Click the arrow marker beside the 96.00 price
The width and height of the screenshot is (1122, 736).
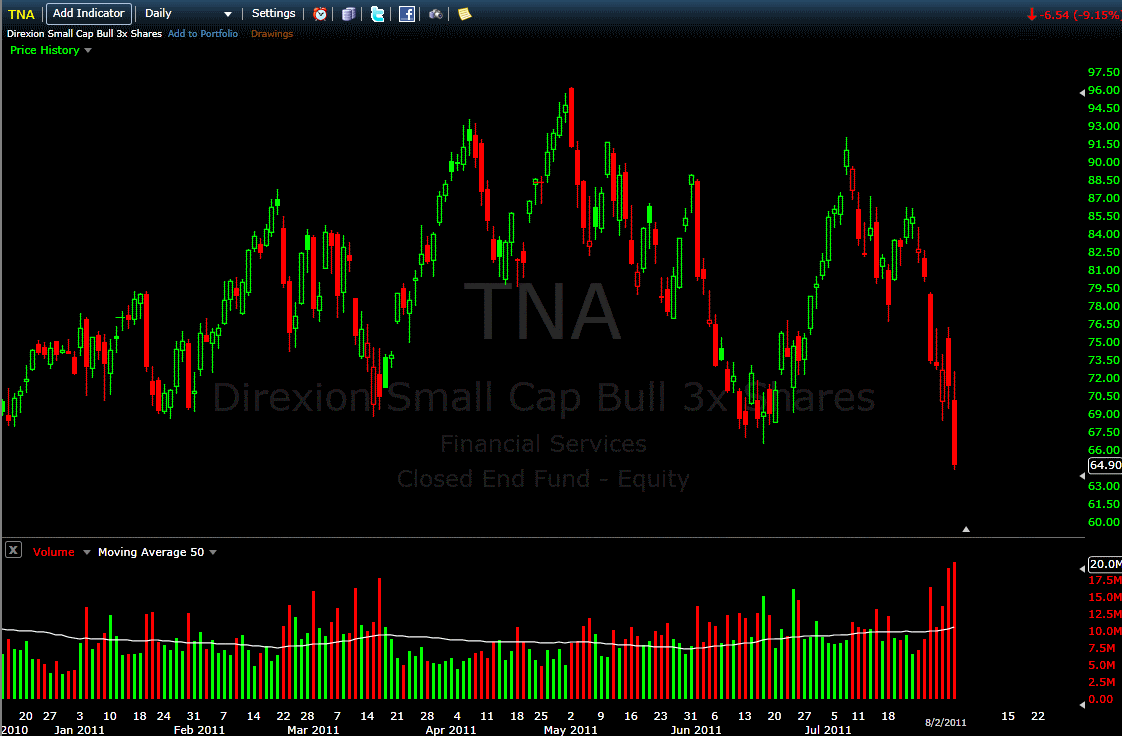[1082, 92]
